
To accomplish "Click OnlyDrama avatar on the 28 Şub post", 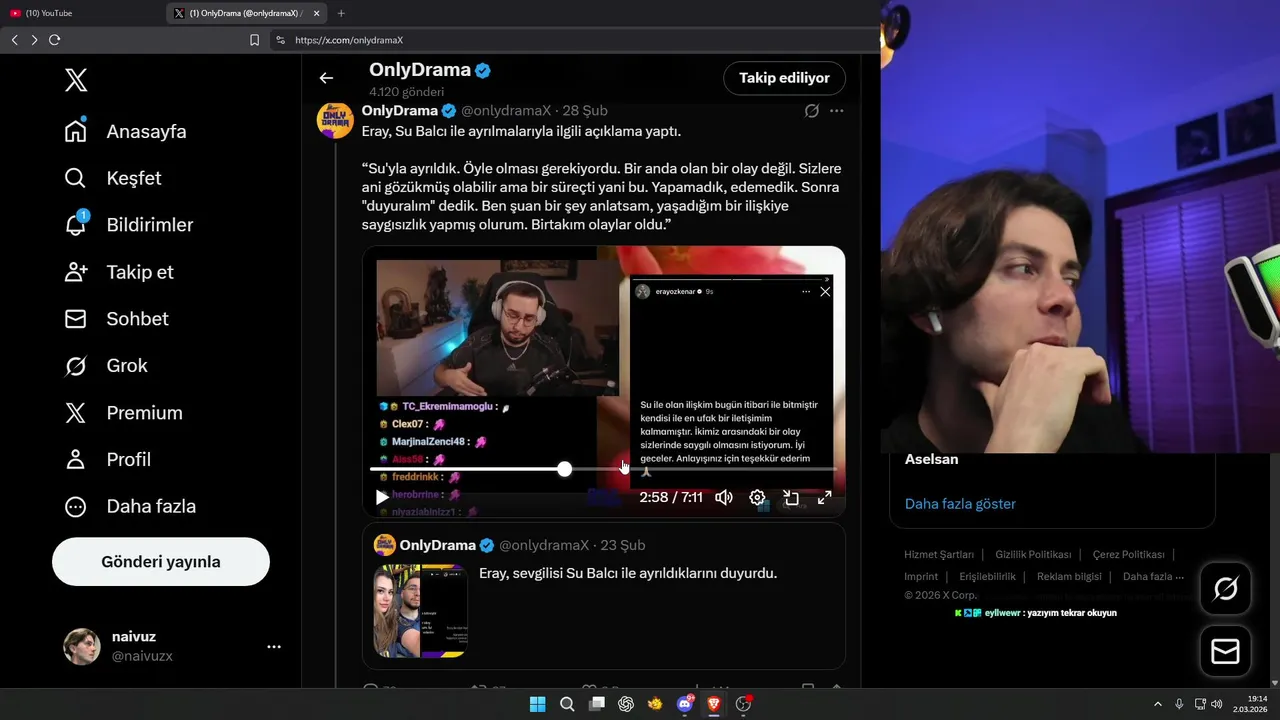I will [335, 120].
